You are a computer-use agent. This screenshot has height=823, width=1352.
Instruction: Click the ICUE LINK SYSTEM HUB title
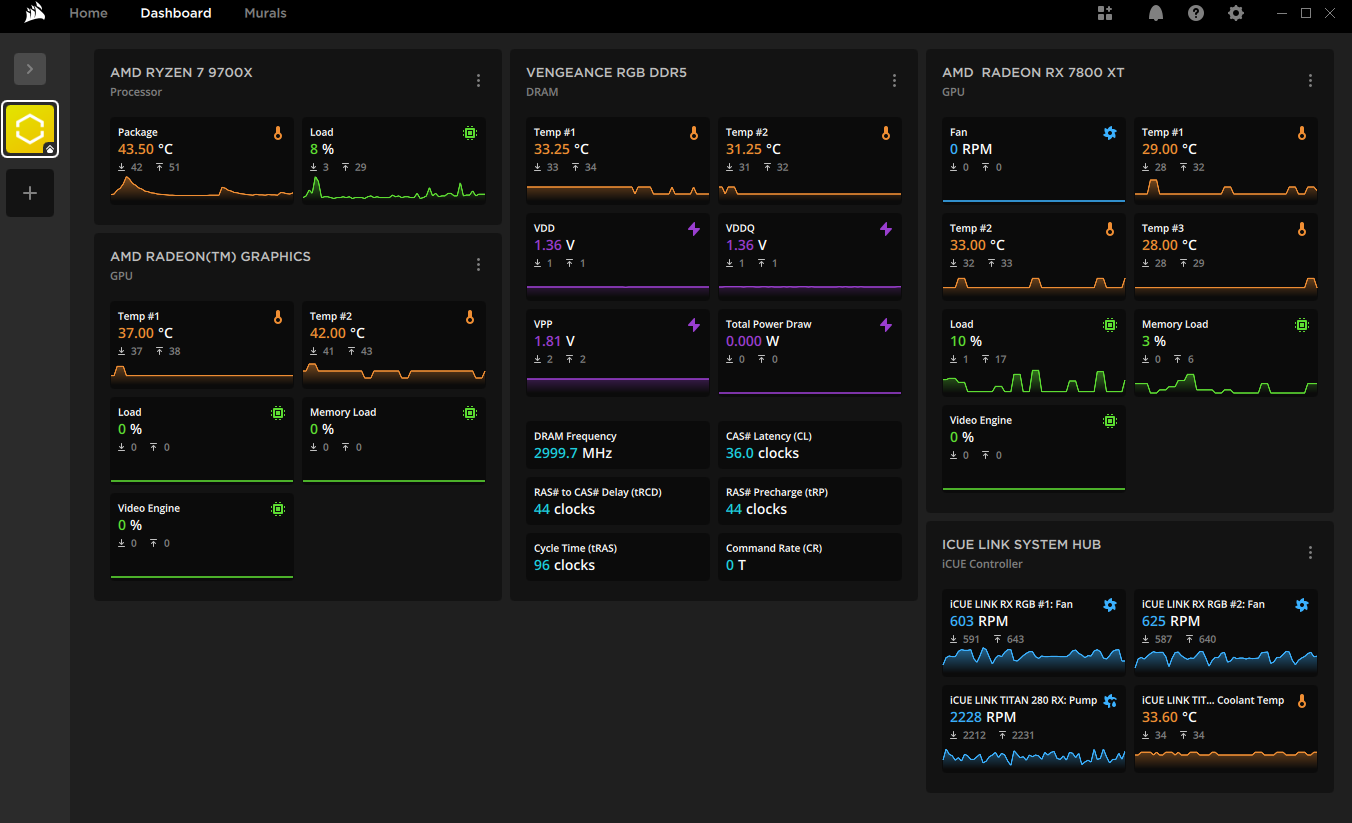[1022, 545]
